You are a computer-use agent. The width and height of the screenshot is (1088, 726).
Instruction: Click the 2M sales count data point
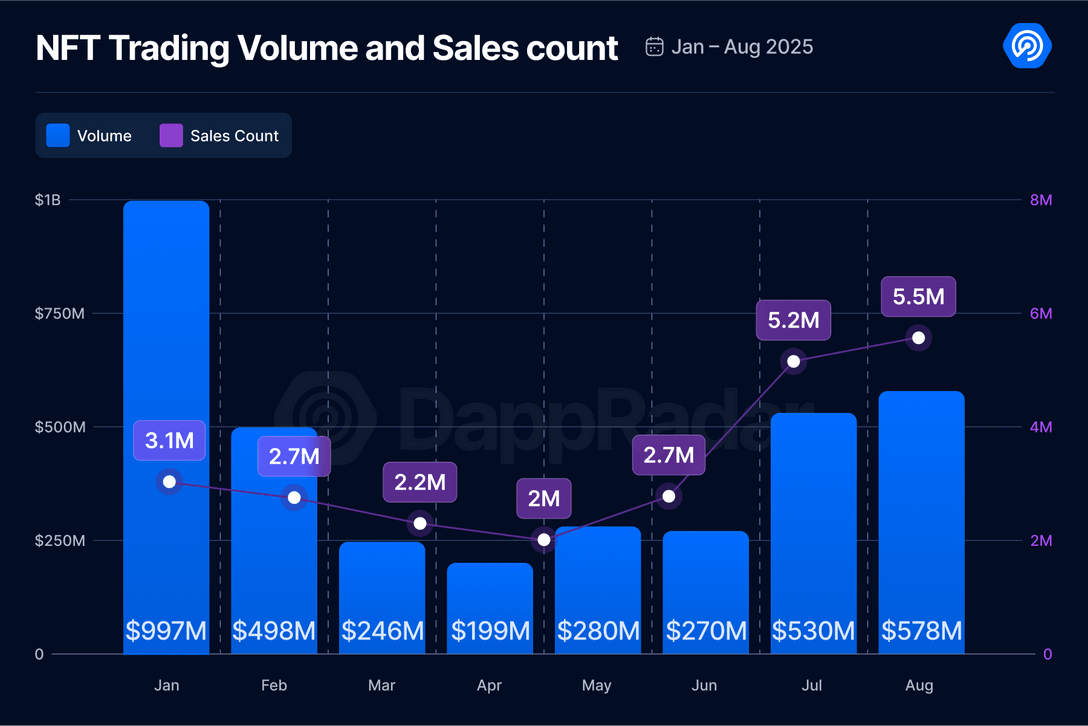pos(544,539)
